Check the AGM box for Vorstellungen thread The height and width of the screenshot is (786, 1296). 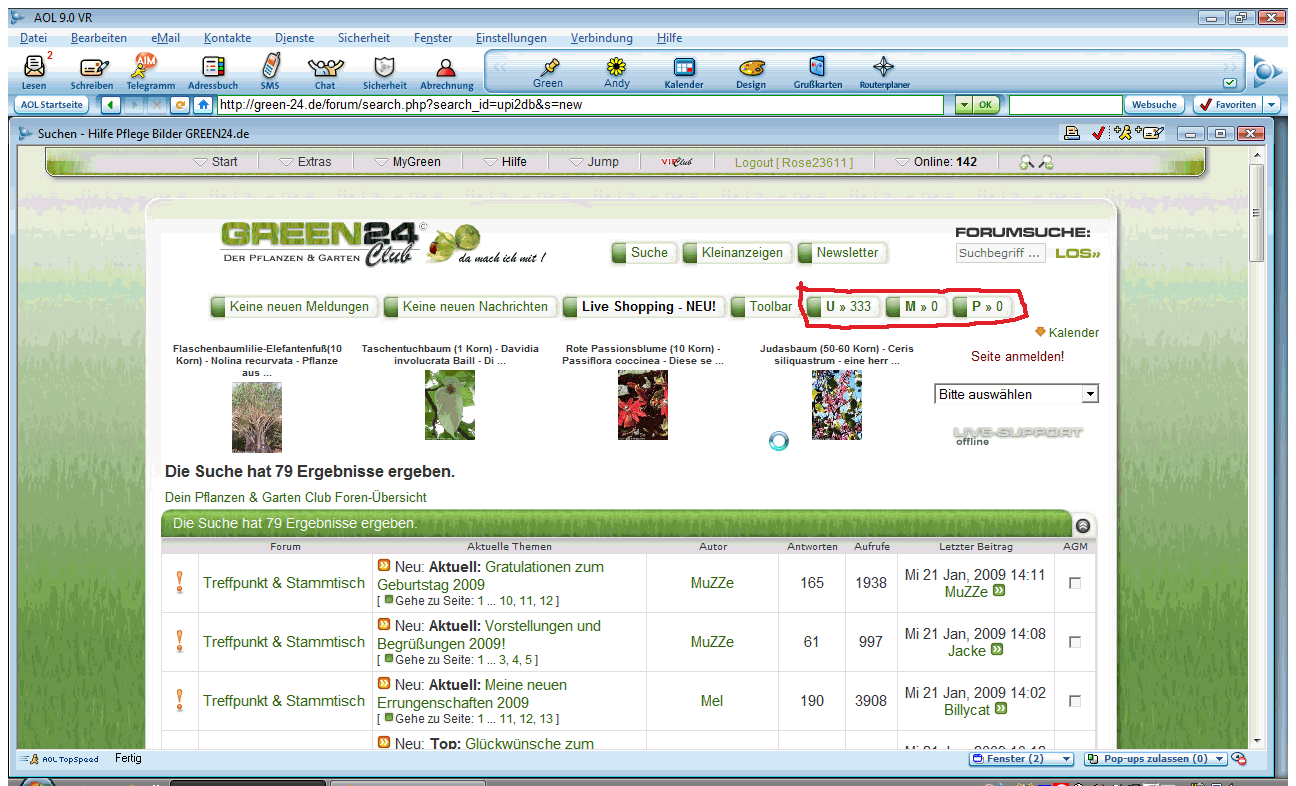click(1075, 642)
